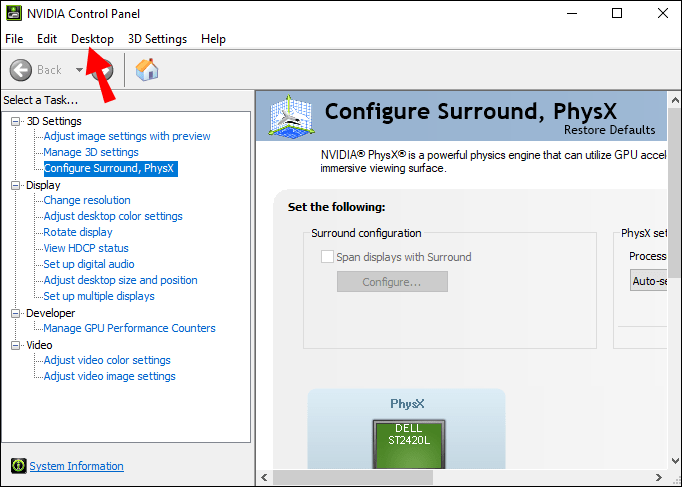Click the NVIDIA app icon in title bar
This screenshot has width=682, height=487.
coord(14,13)
